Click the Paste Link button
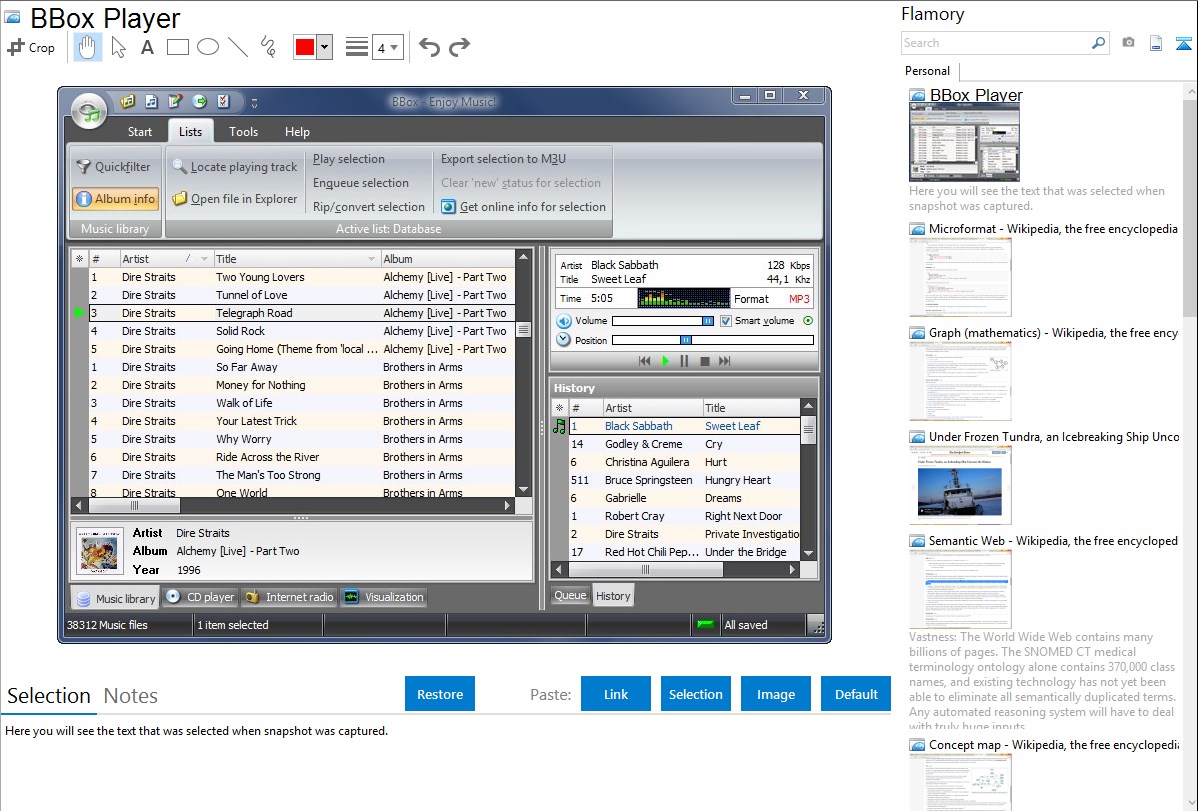The image size is (1198, 811). tap(616, 694)
